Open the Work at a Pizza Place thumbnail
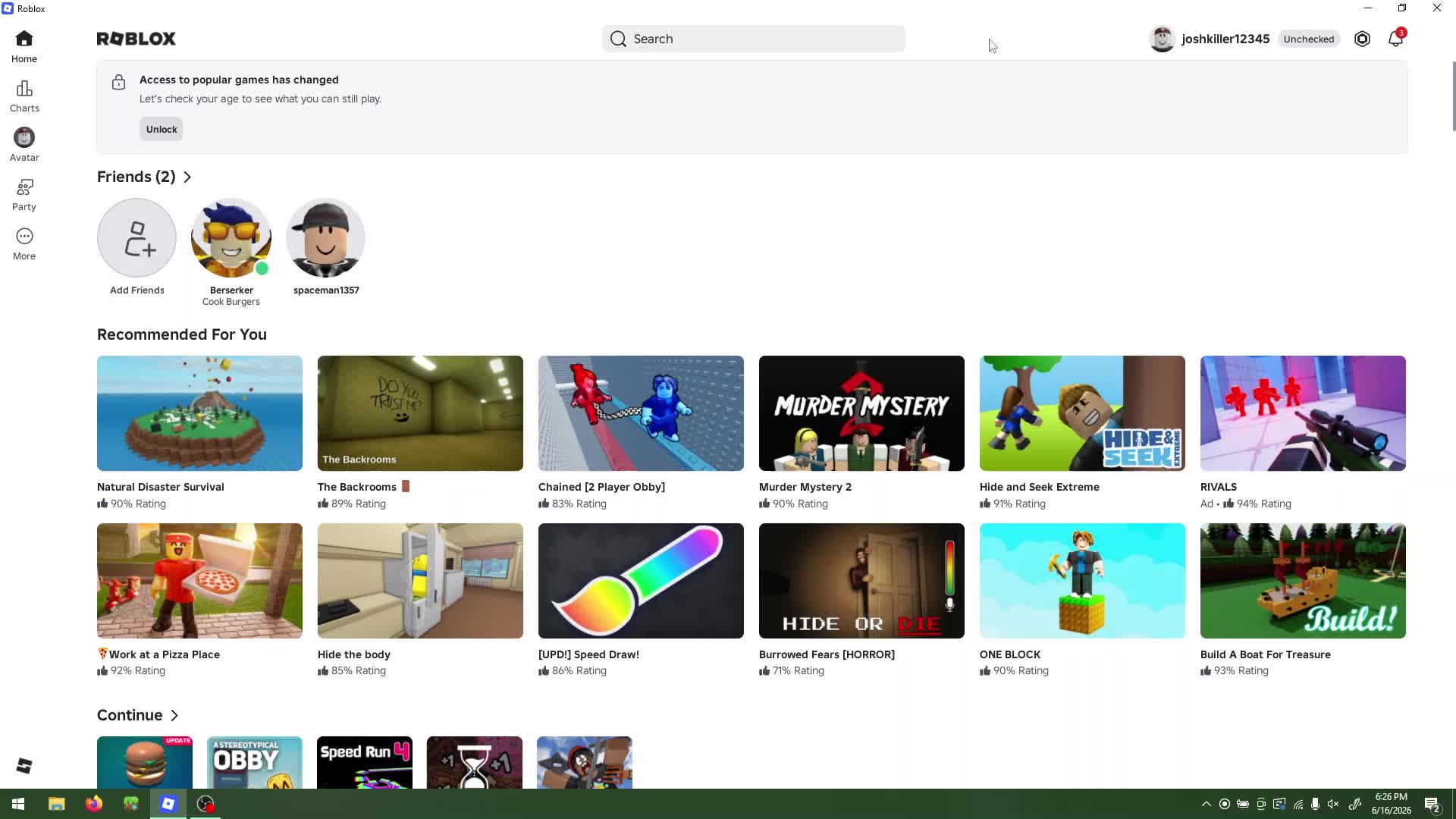Image resolution: width=1456 pixels, height=819 pixels. tap(199, 581)
